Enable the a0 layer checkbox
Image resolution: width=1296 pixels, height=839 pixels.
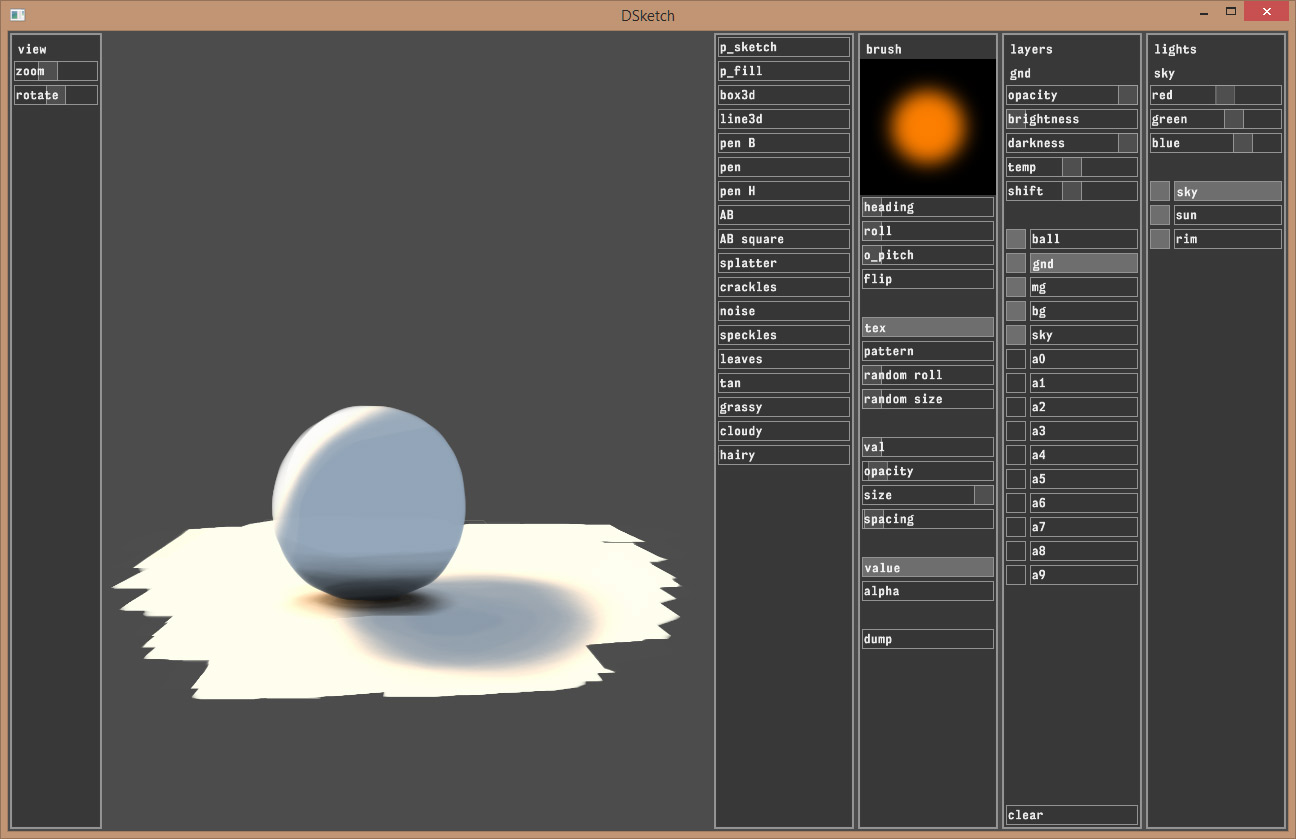(1015, 359)
